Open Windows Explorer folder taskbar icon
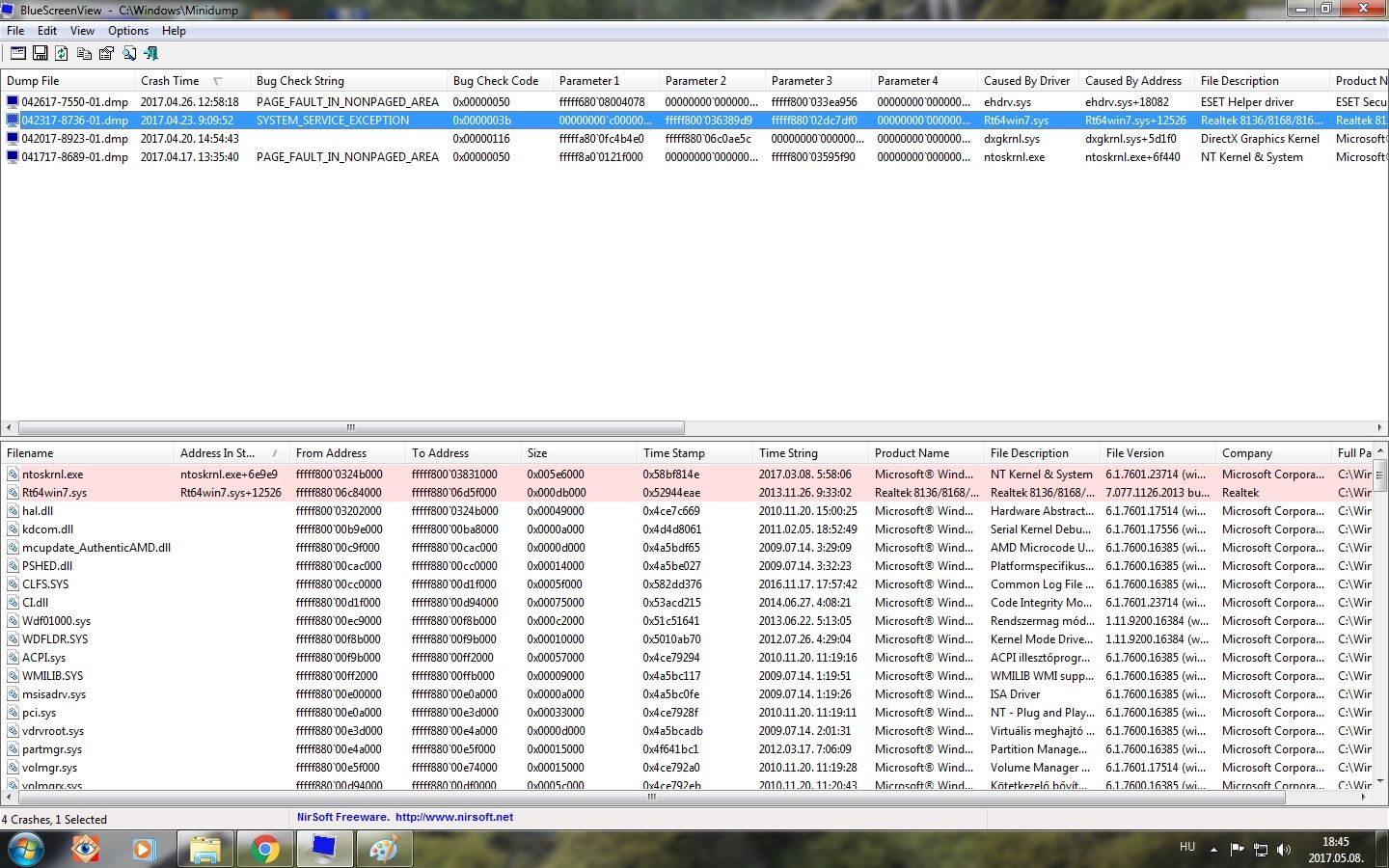The width and height of the screenshot is (1389, 868). point(204,850)
